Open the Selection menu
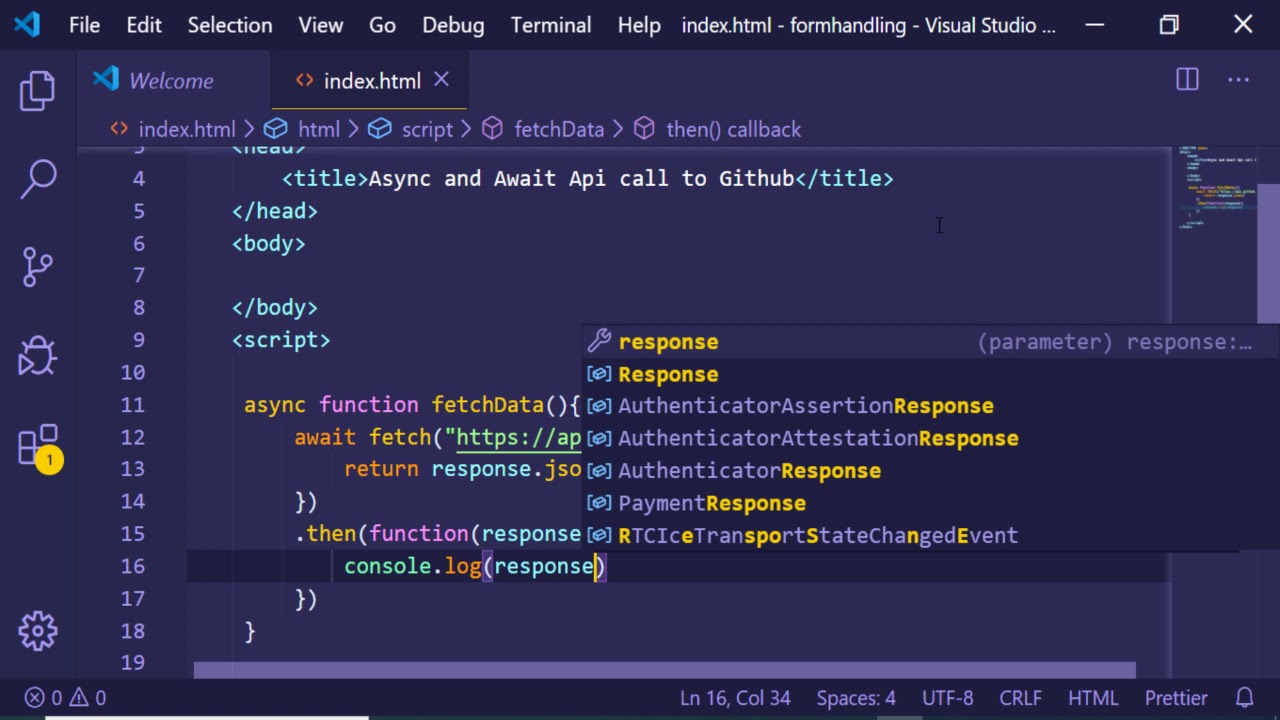1280x720 pixels. click(229, 25)
